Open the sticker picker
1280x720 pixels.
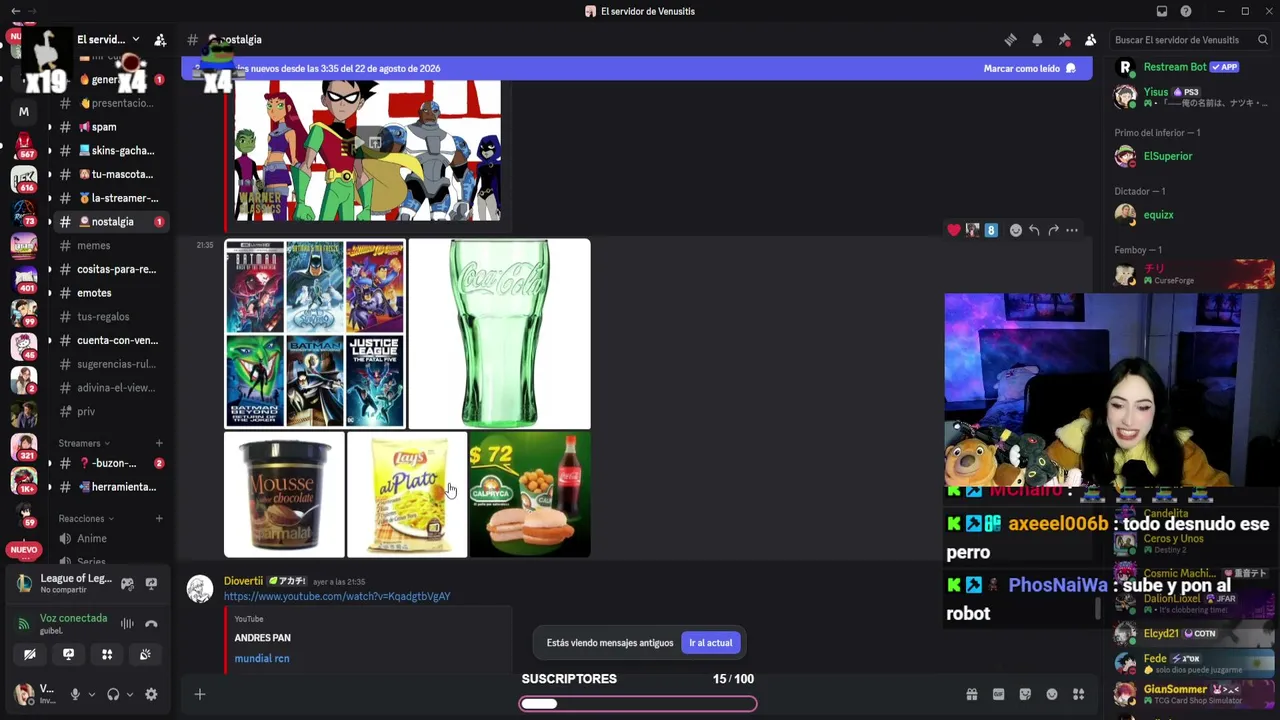point(1025,695)
